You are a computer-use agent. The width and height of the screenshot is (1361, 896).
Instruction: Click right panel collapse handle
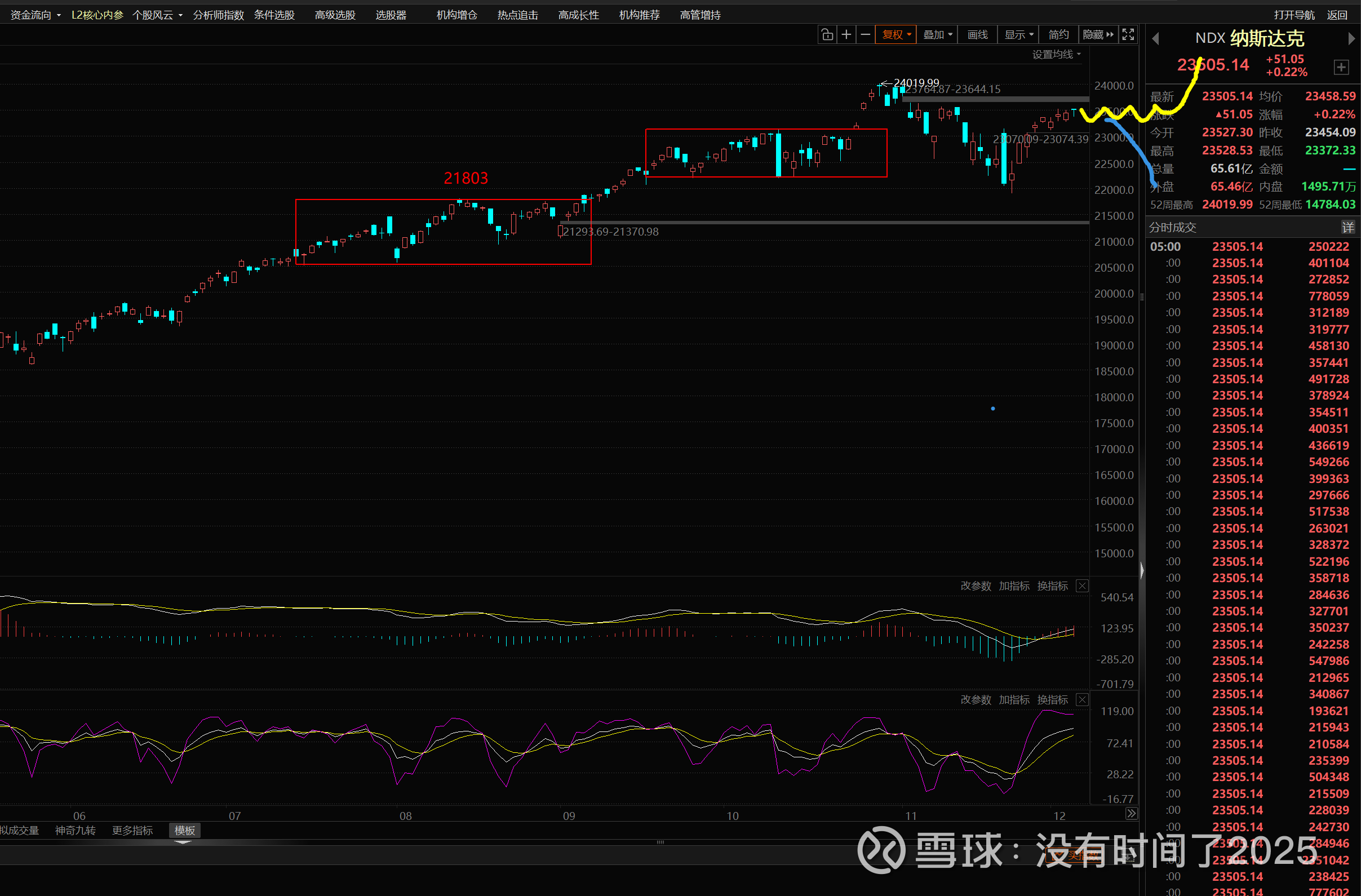pyautogui.click(x=1141, y=570)
